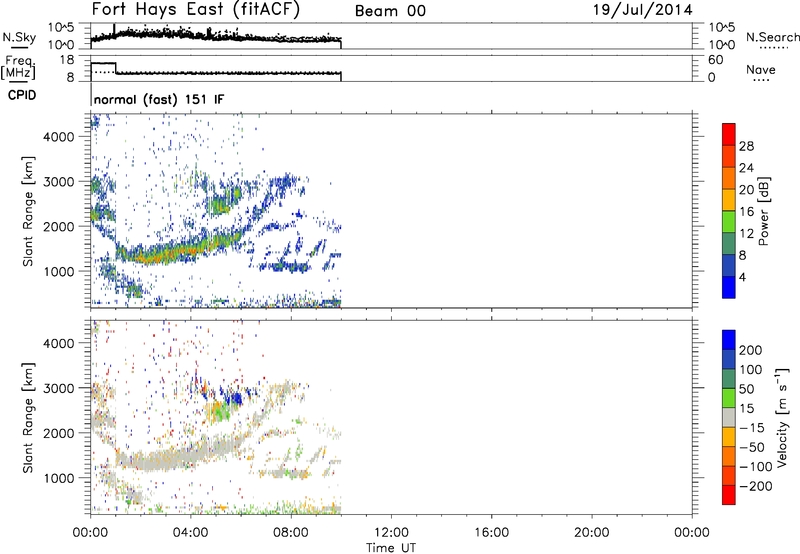Click the 'Fort Hays East (fitACF)' title
This screenshot has height=554, width=800.
[x=196, y=9]
